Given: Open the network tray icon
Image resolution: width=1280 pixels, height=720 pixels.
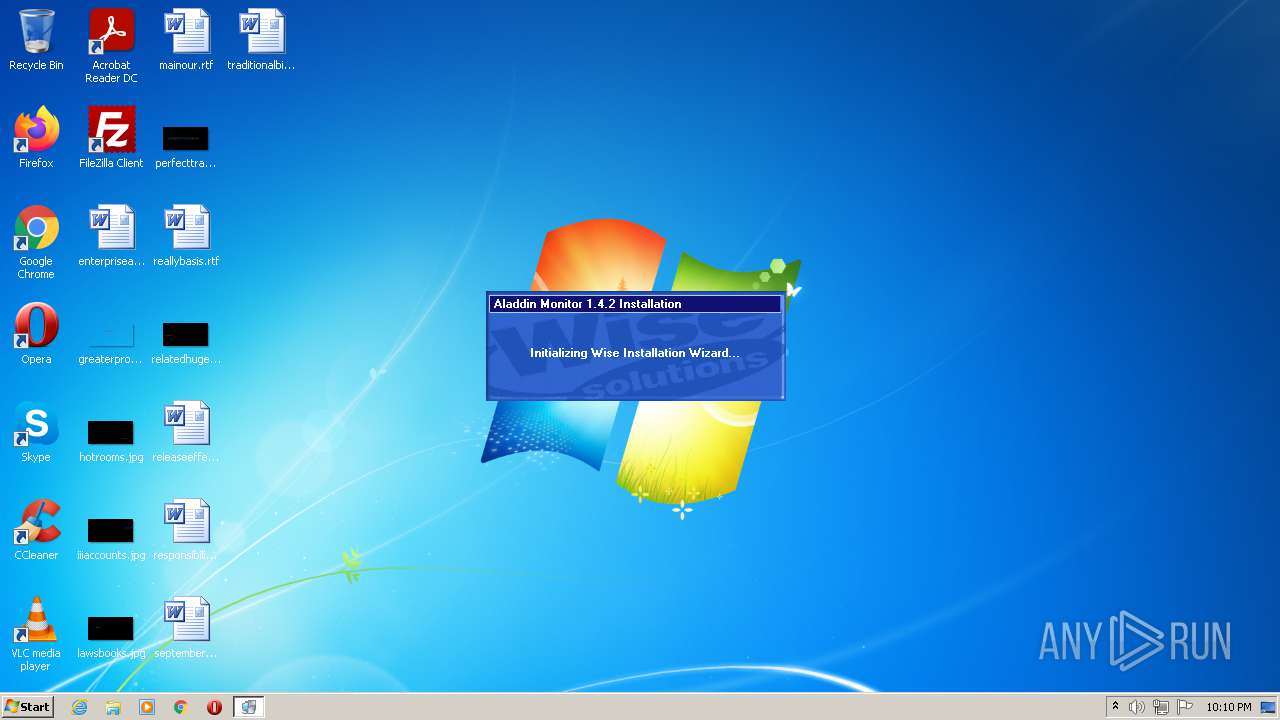Looking at the screenshot, I should coord(1161,707).
